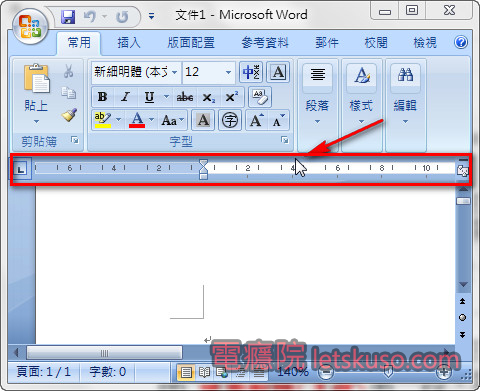The height and width of the screenshot is (391, 480).
Task: Toggle subscript formatting
Action: click(208, 97)
